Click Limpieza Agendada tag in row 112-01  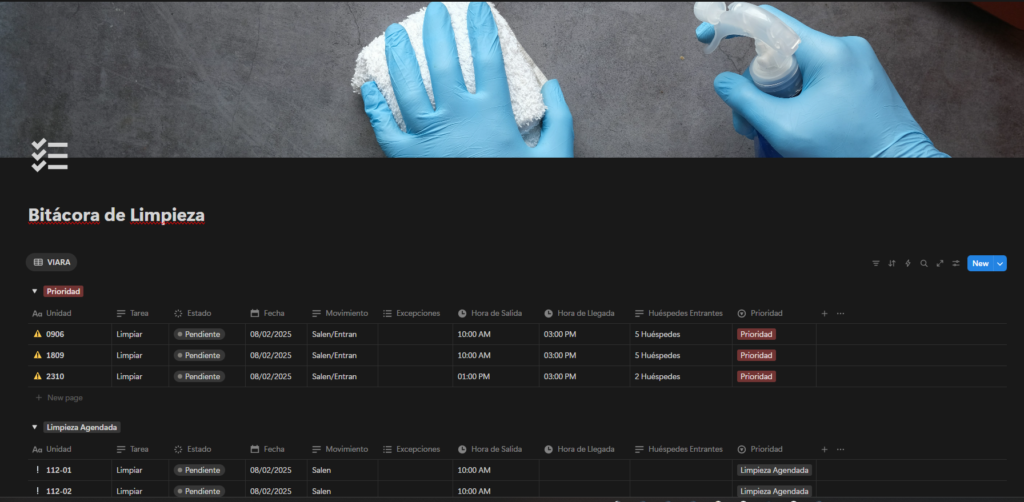pos(775,470)
